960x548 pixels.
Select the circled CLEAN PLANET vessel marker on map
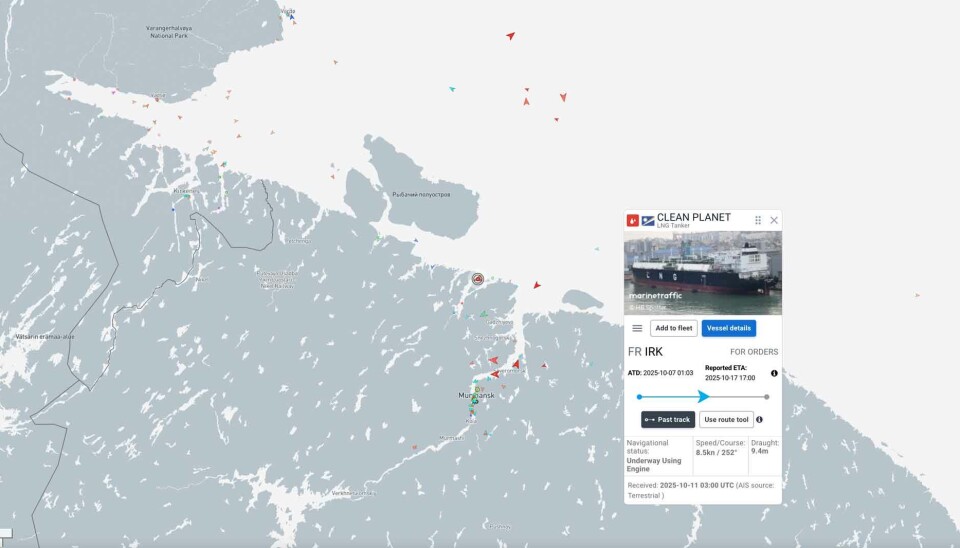tap(478, 278)
